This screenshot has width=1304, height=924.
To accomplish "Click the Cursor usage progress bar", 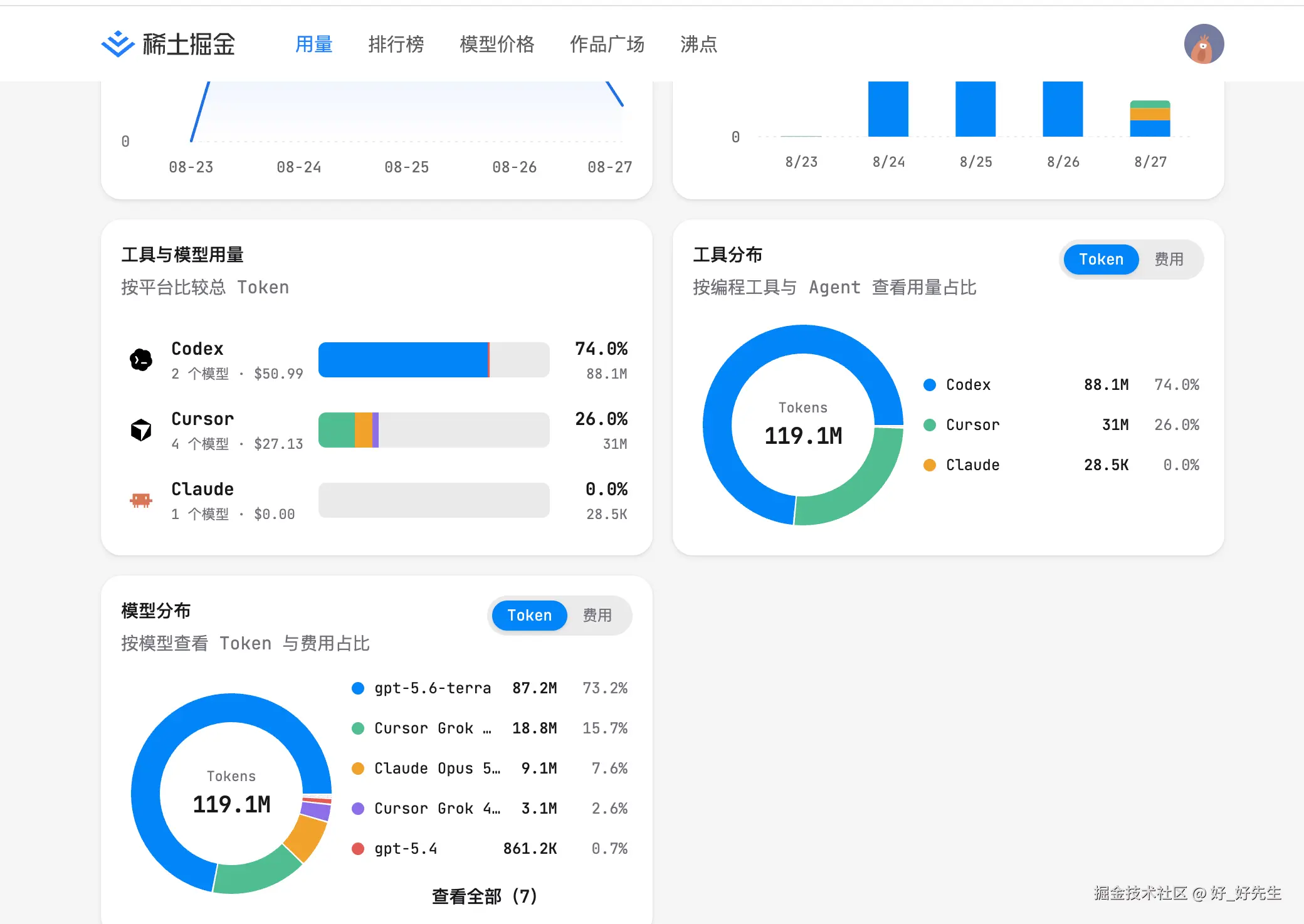I will tap(434, 430).
